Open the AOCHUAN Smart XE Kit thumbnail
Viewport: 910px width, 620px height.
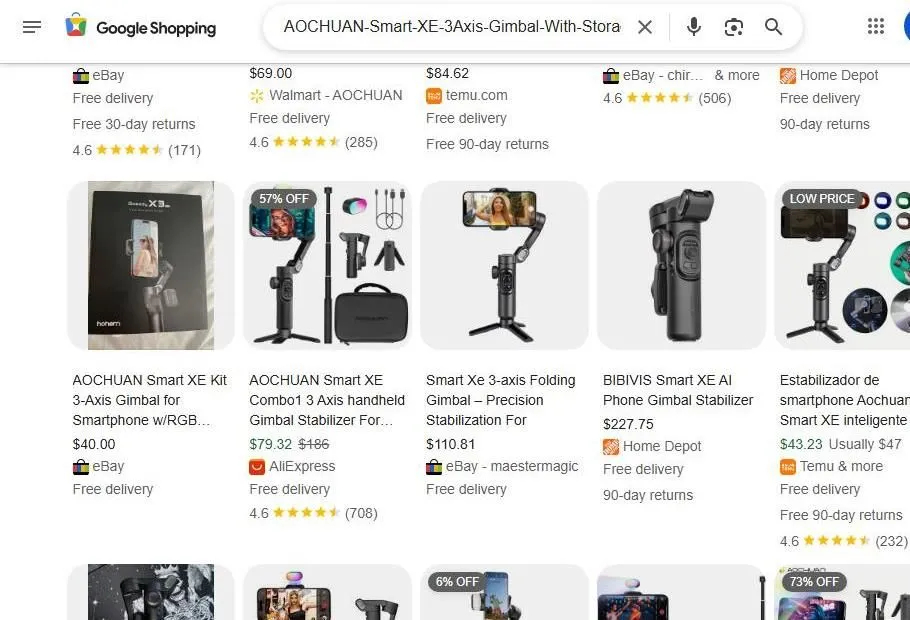tap(151, 265)
